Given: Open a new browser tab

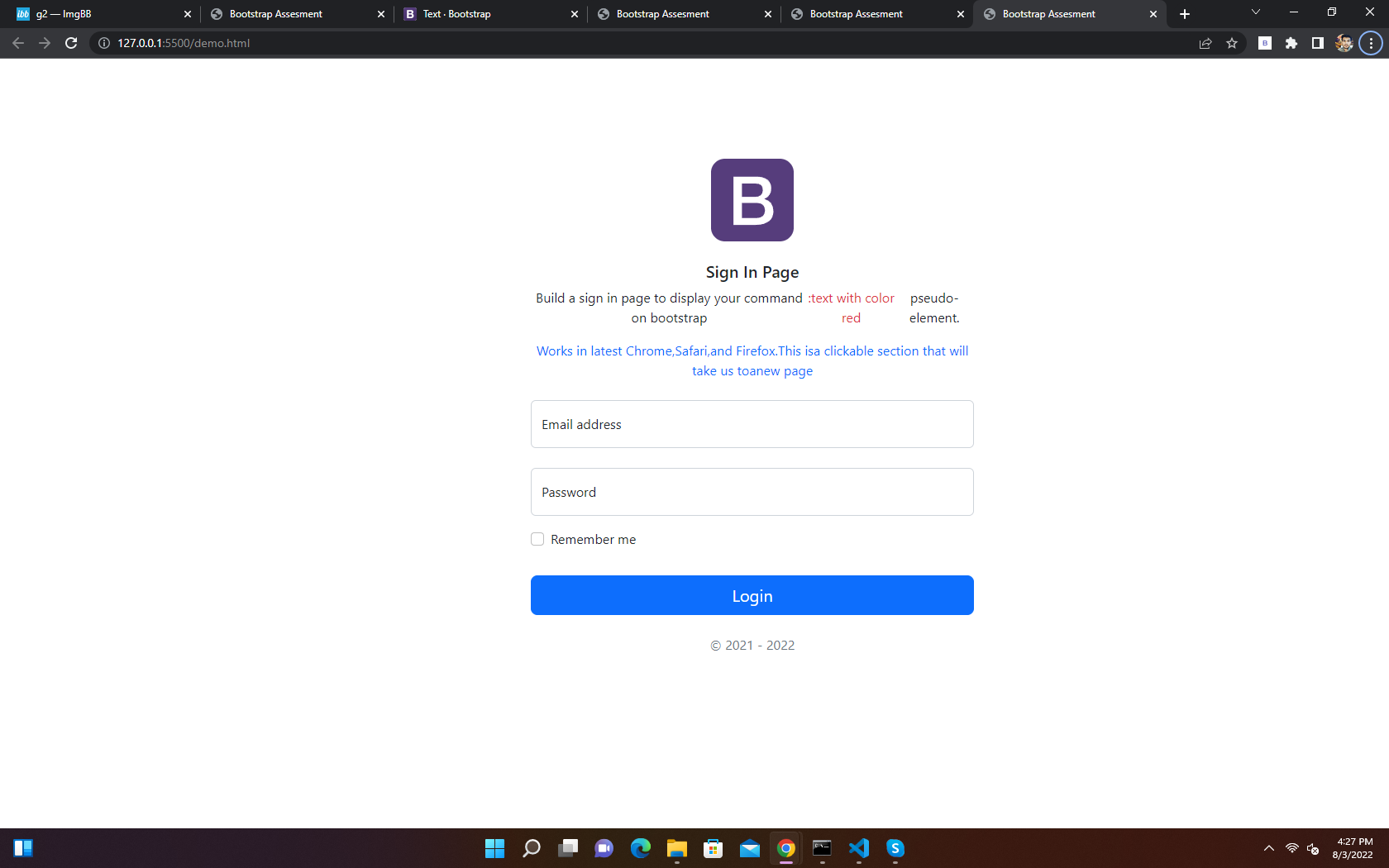Looking at the screenshot, I should [1185, 14].
